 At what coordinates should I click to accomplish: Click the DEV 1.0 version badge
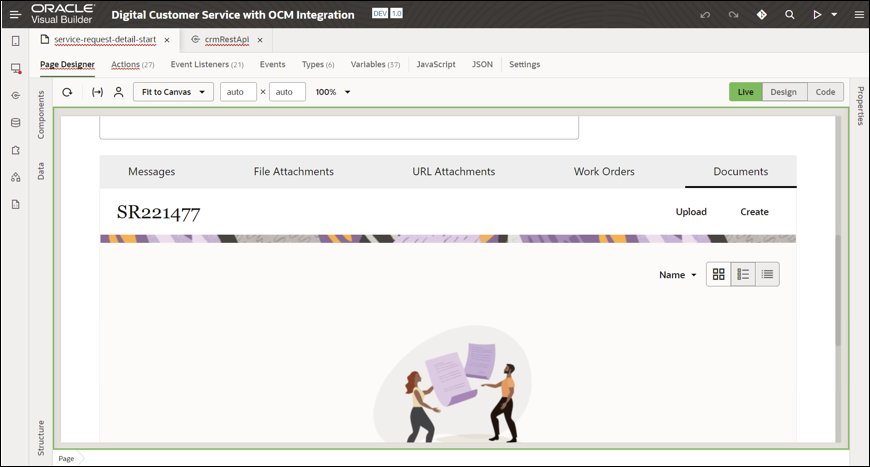pos(387,13)
